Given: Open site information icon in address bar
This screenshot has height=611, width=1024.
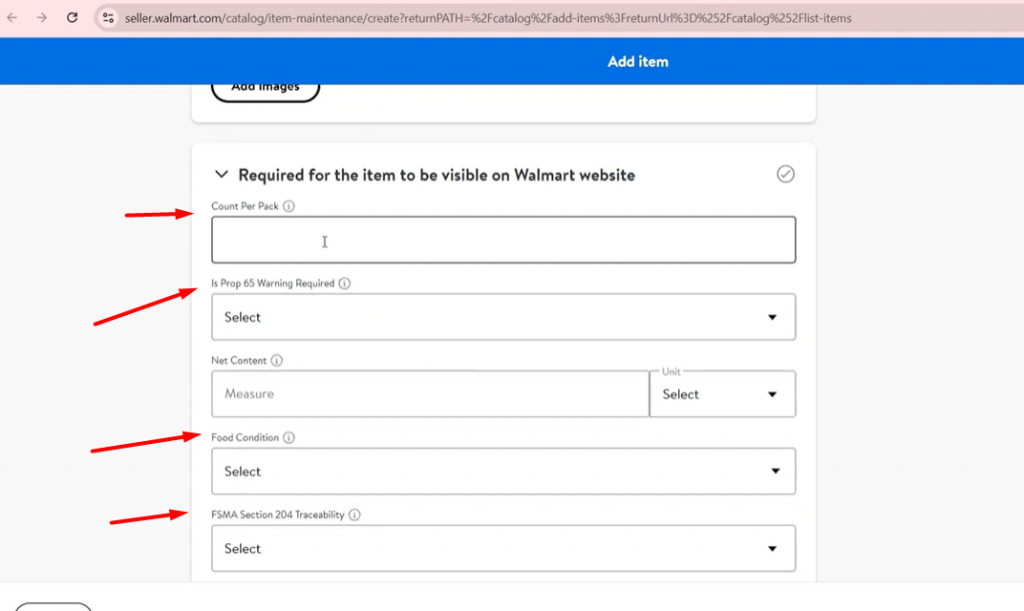Looking at the screenshot, I should point(109,18).
